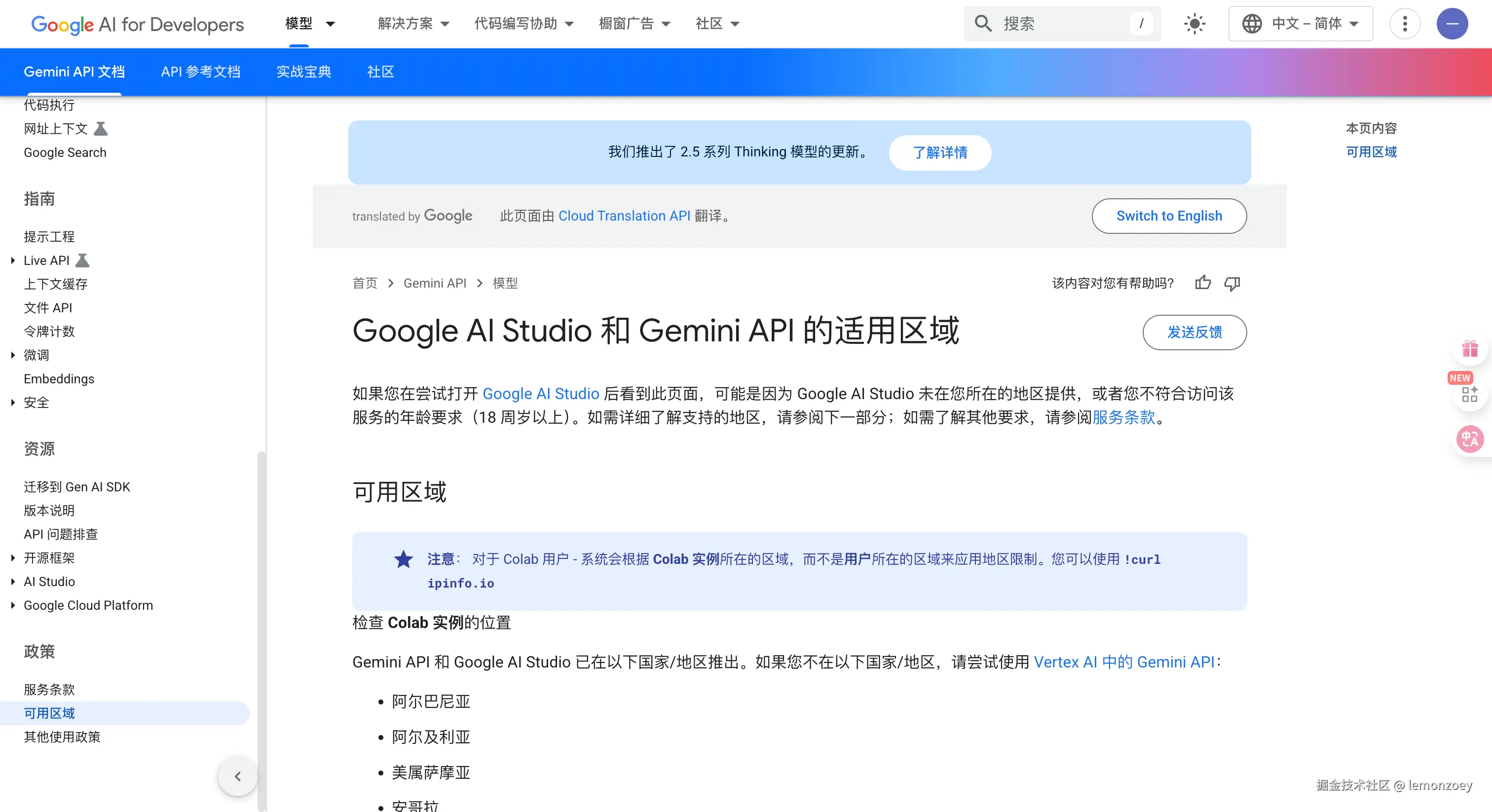Open the Vertex AI 中的 Gemini API link
Screen dimensions: 1492x812
[1123, 662]
